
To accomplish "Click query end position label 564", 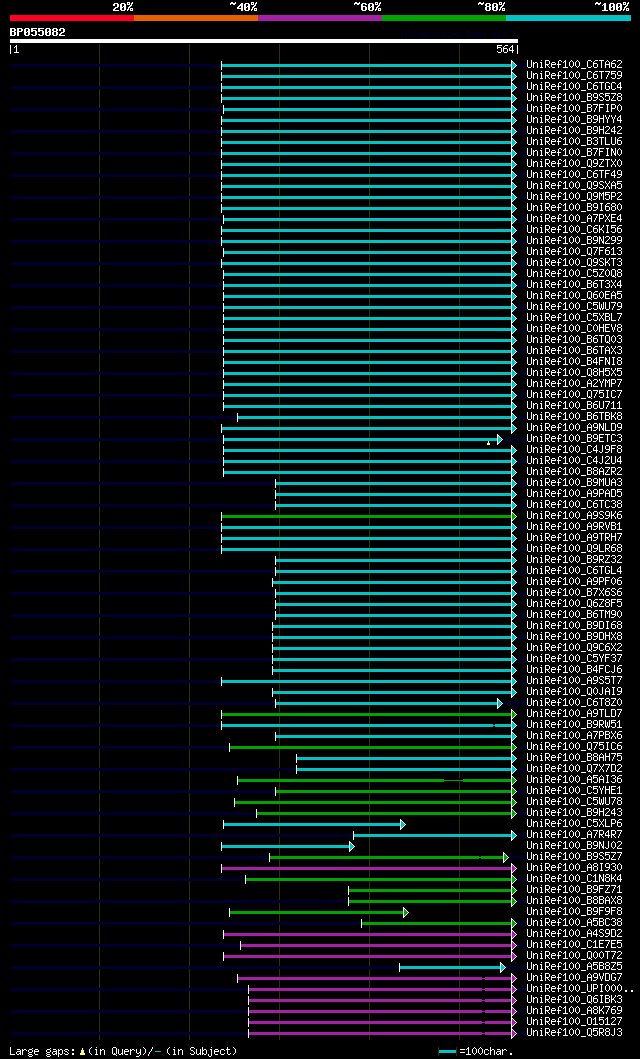I will click(505, 49).
